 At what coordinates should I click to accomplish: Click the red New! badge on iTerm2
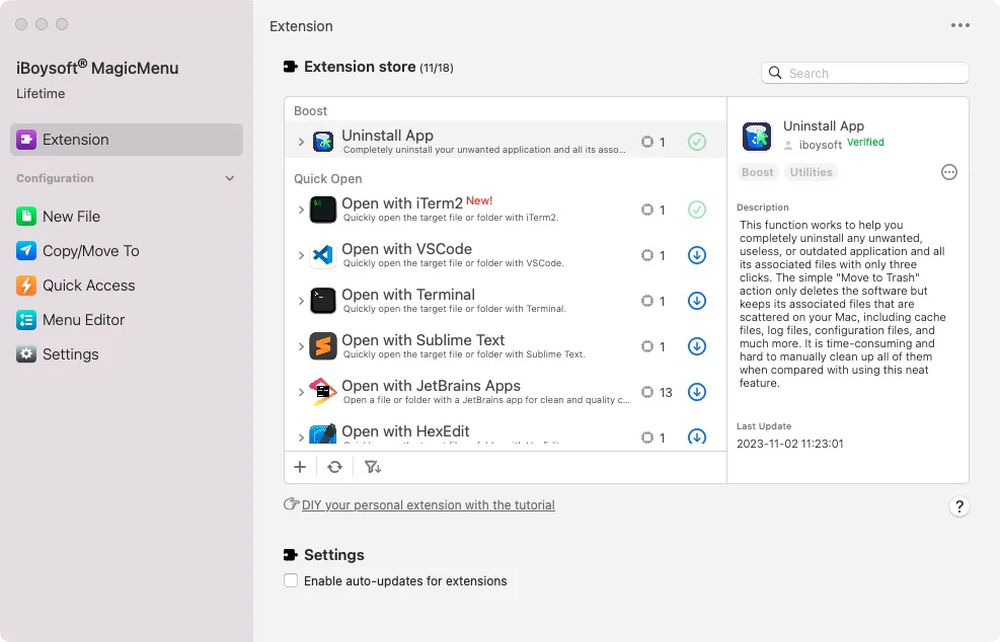(x=479, y=200)
